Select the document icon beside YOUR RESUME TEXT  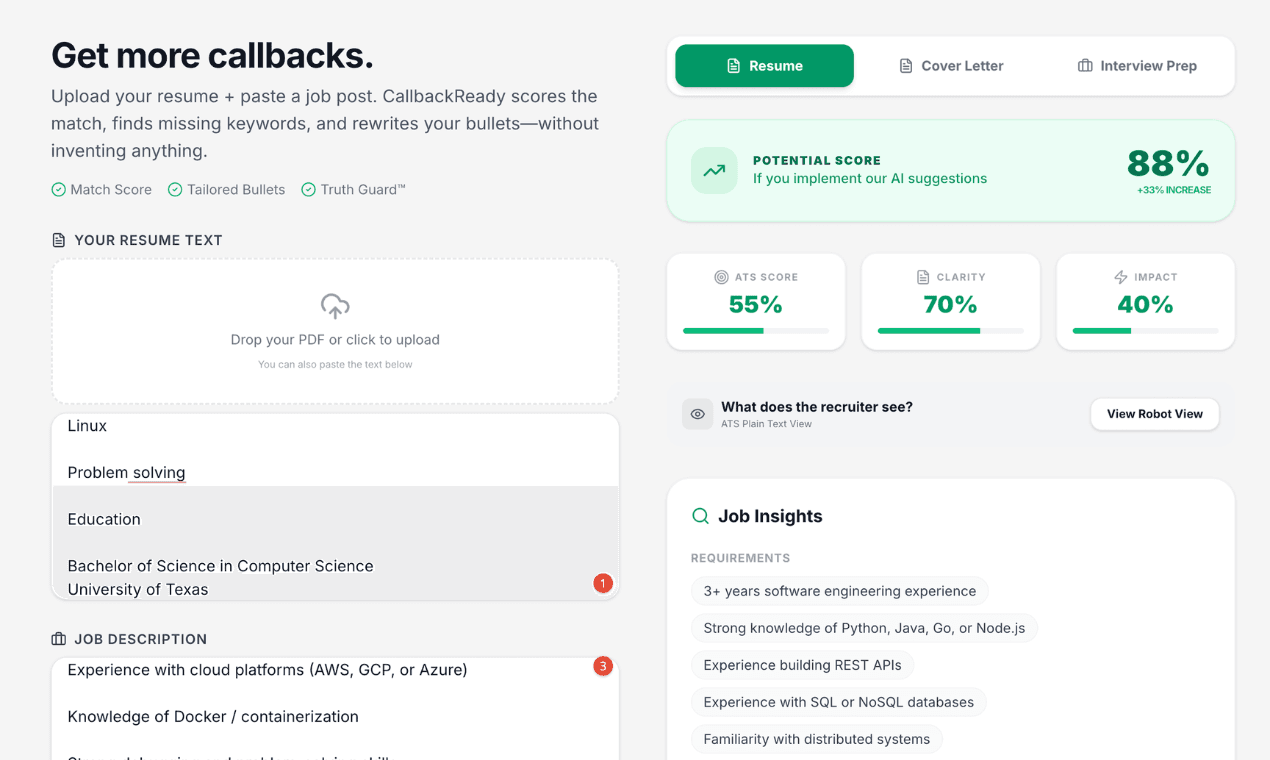tap(57, 239)
